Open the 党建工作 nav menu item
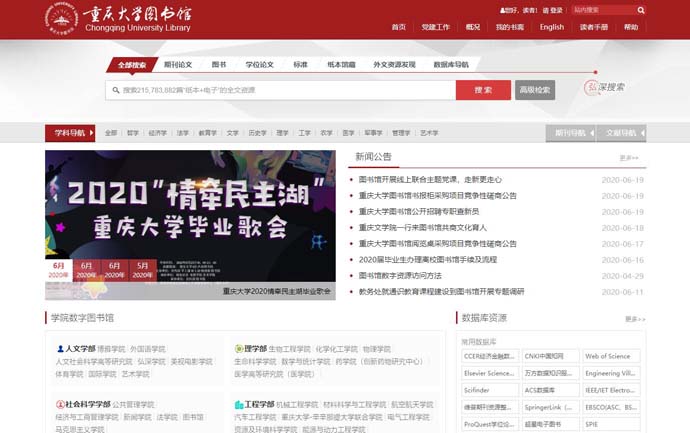Image resolution: width=690 pixels, height=433 pixels. 436,27
